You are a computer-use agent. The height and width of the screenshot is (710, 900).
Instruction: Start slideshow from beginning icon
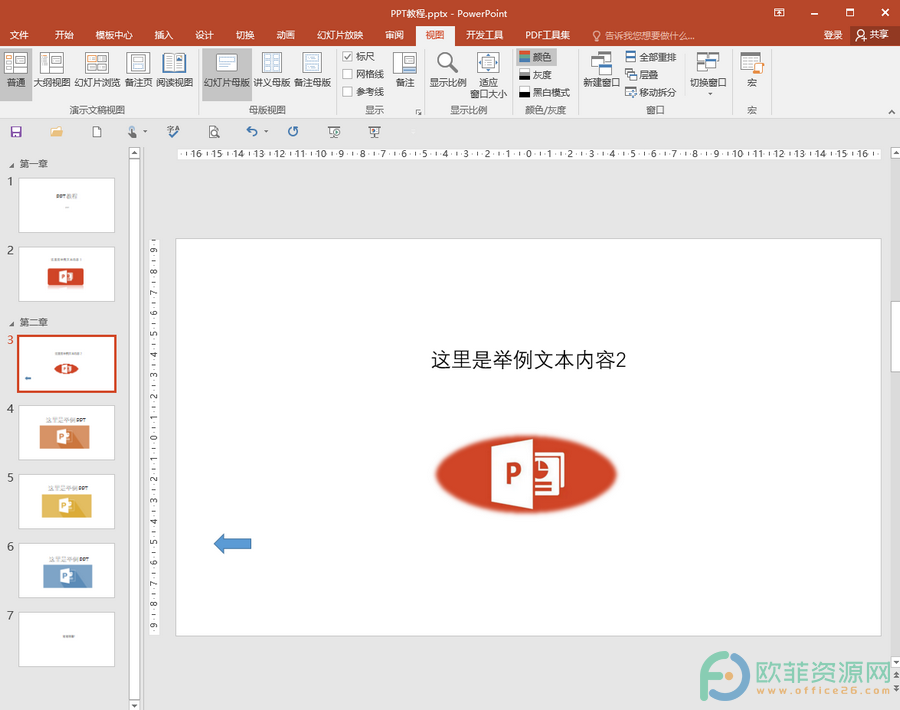334,132
